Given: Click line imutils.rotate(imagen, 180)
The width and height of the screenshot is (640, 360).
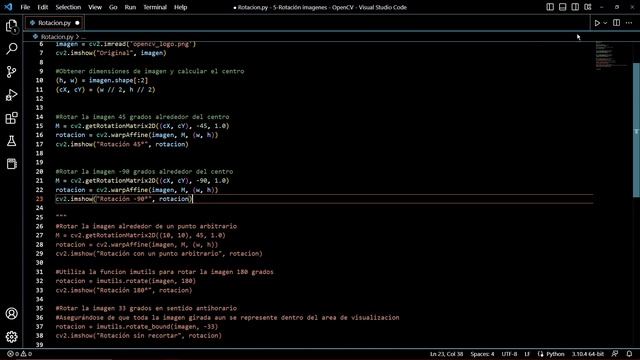Looking at the screenshot, I should click(x=125, y=281).
